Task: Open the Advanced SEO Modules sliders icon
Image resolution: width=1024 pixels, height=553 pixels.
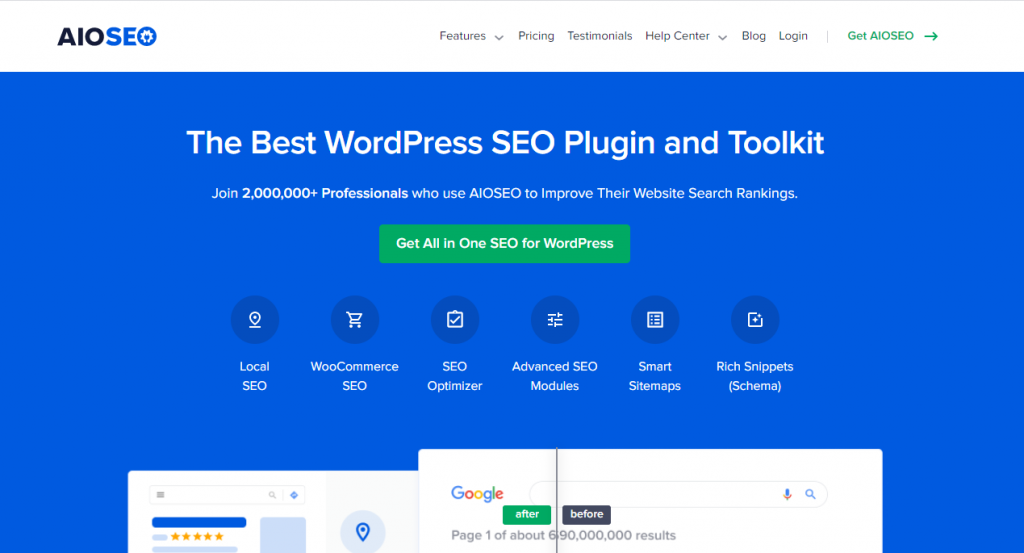Action: [x=554, y=320]
